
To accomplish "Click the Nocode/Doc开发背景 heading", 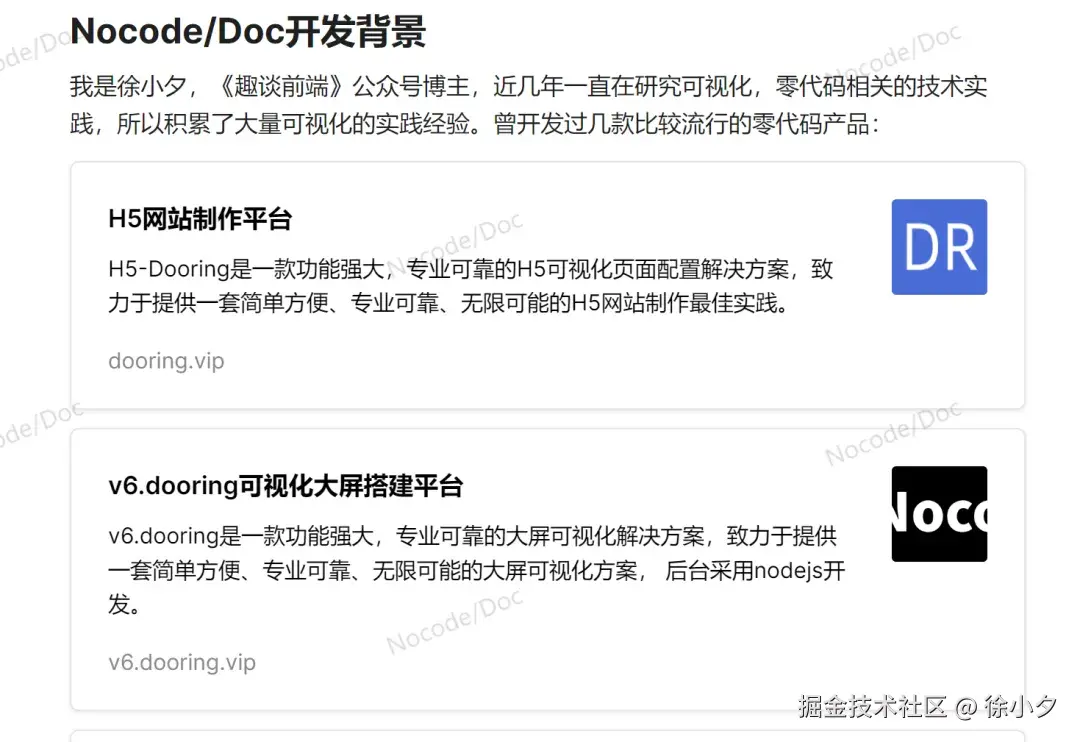I will pyautogui.click(x=248, y=32).
